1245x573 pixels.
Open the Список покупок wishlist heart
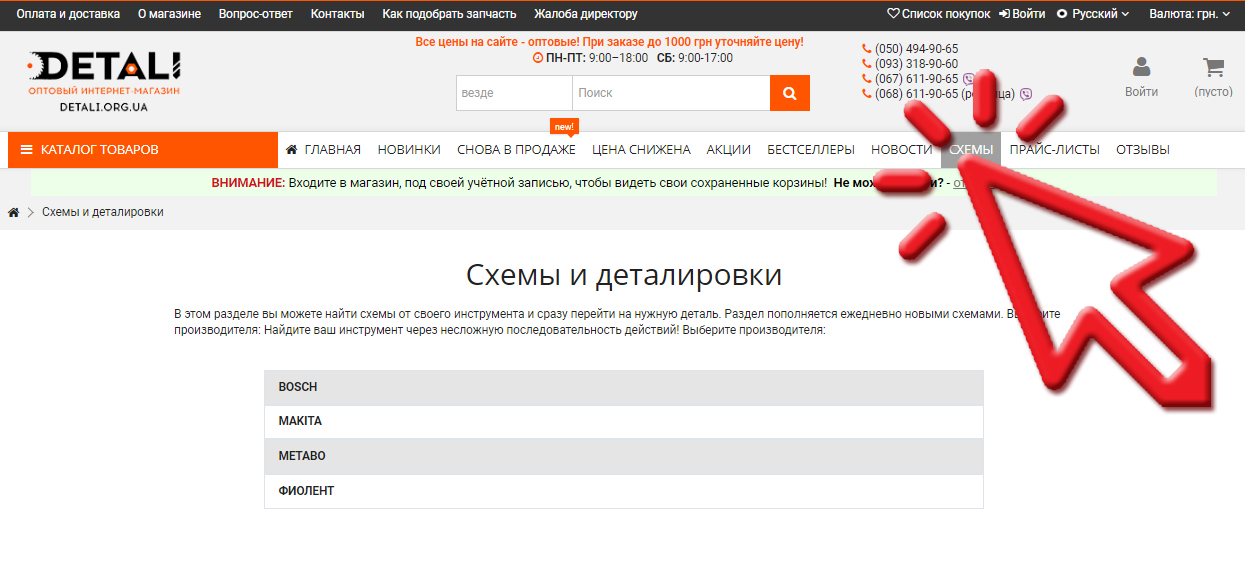[893, 14]
